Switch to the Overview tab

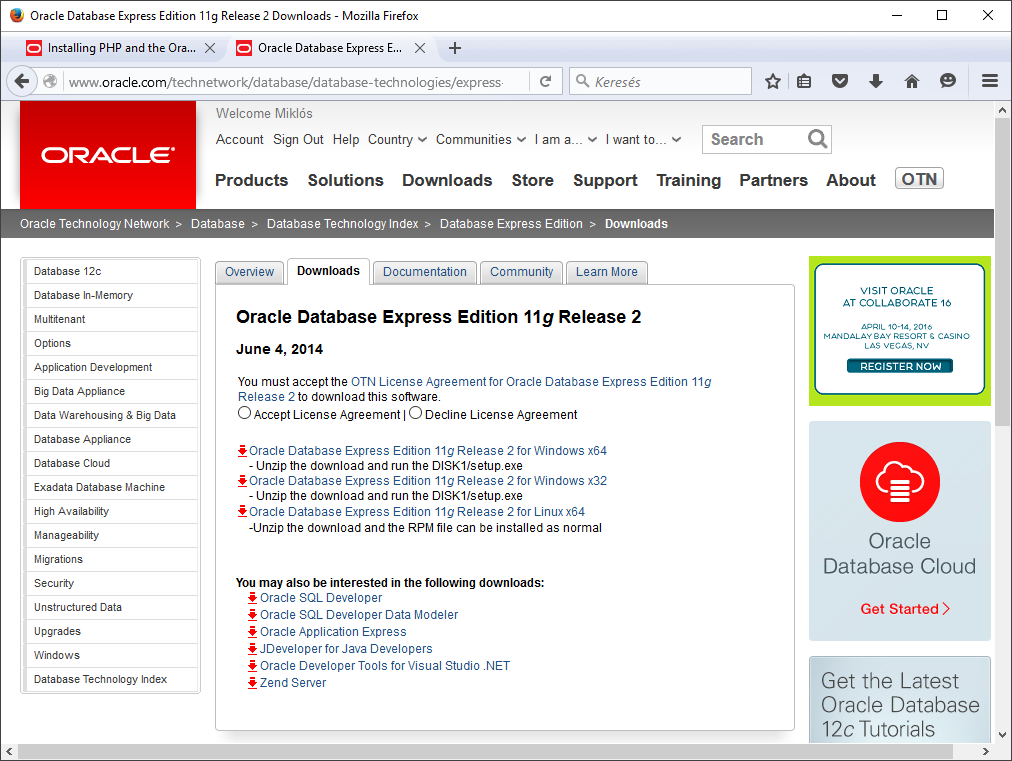click(x=249, y=272)
